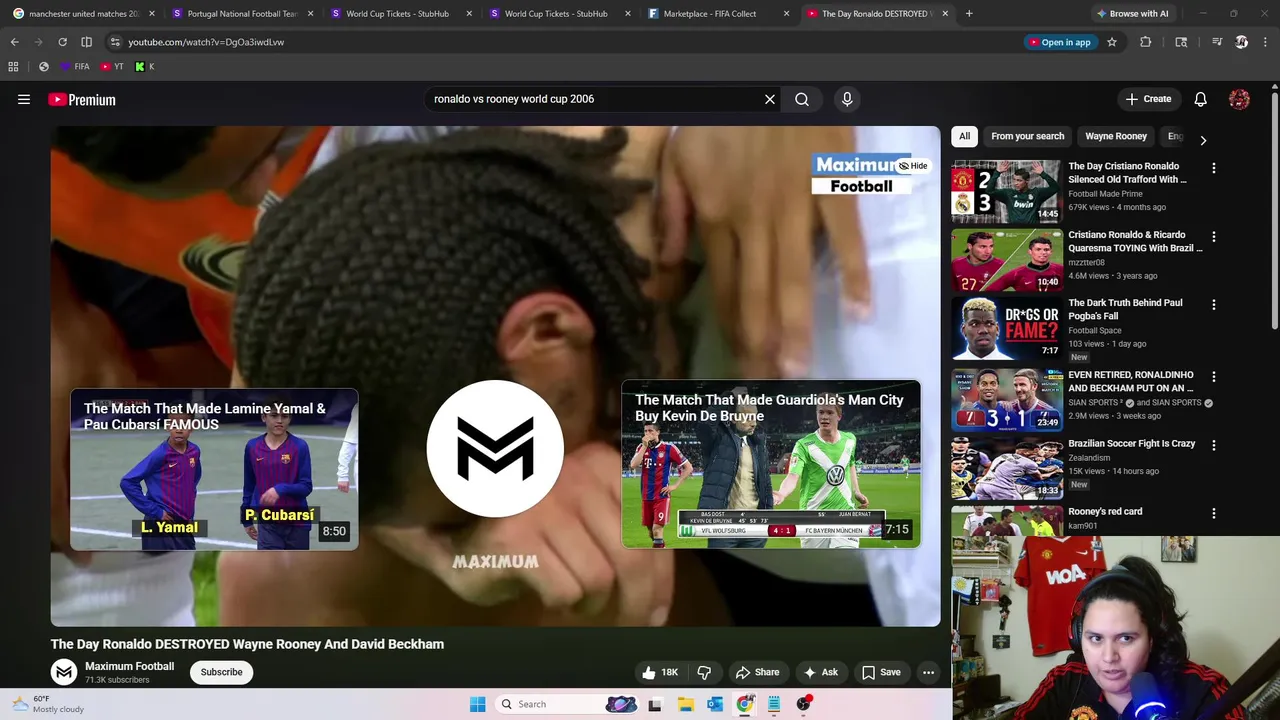
Task: Open the account avatar menu
Action: pos(1239,99)
